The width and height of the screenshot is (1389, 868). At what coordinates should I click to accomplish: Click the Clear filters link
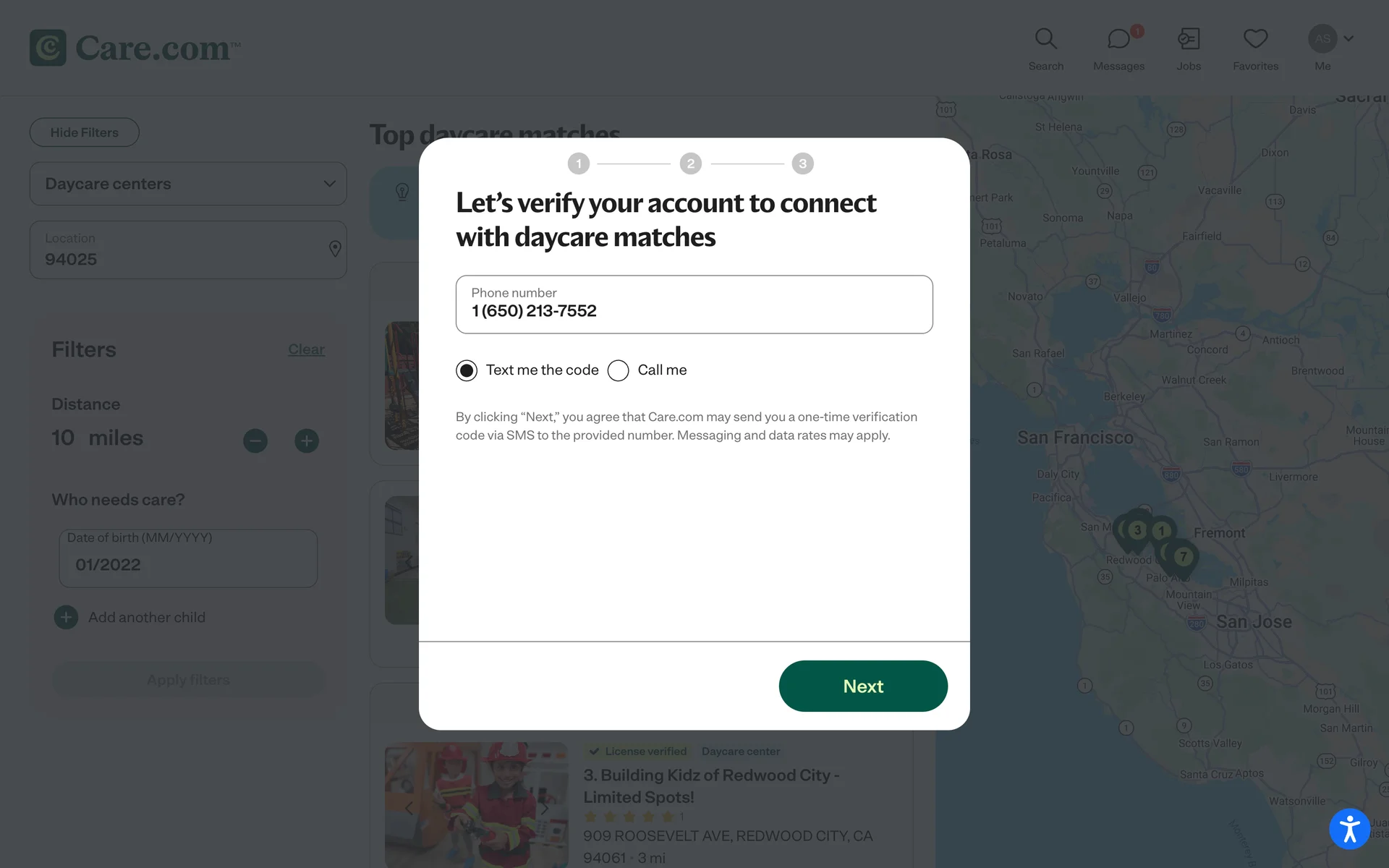(x=306, y=349)
